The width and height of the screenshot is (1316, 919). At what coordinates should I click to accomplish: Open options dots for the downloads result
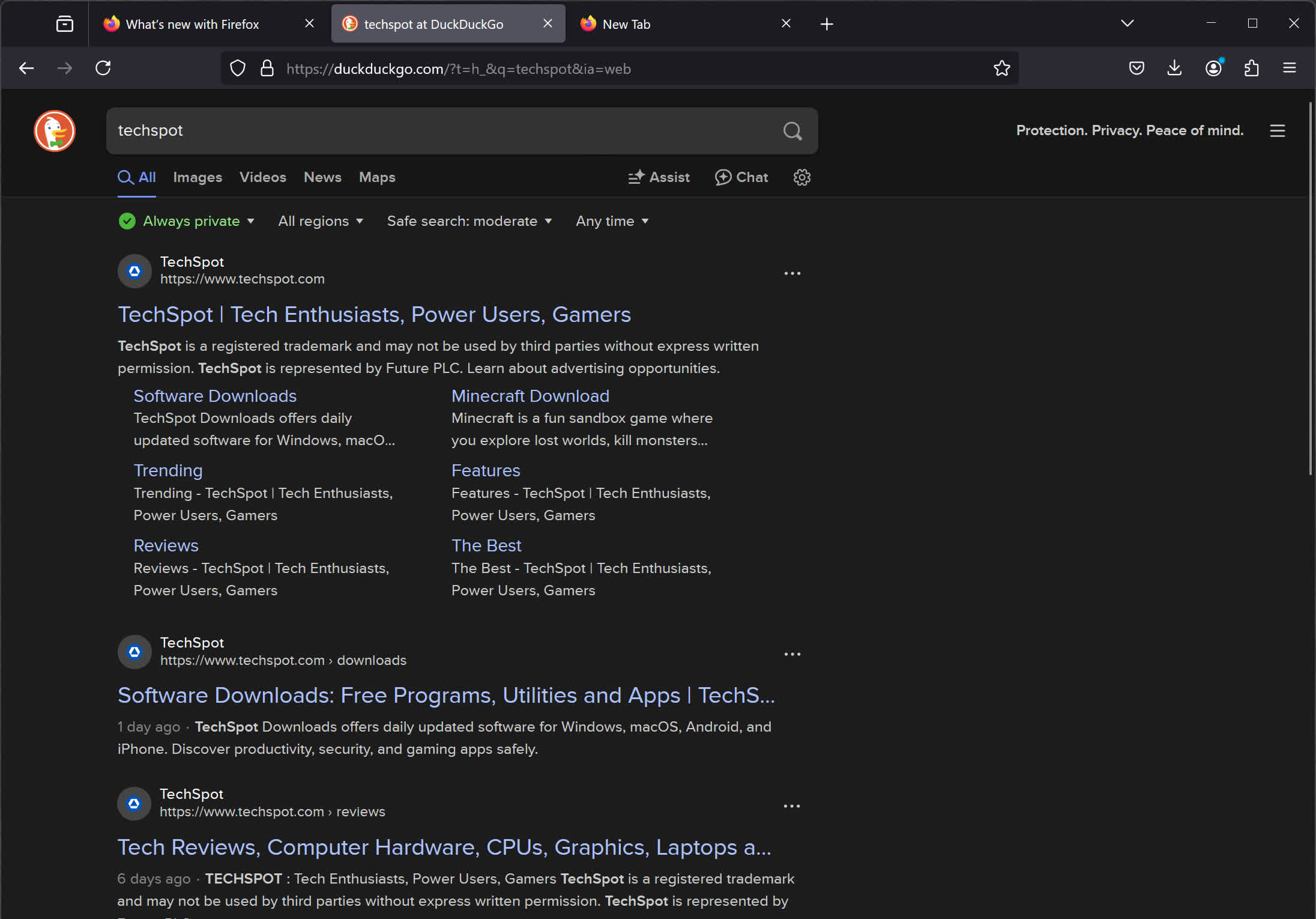(x=792, y=654)
